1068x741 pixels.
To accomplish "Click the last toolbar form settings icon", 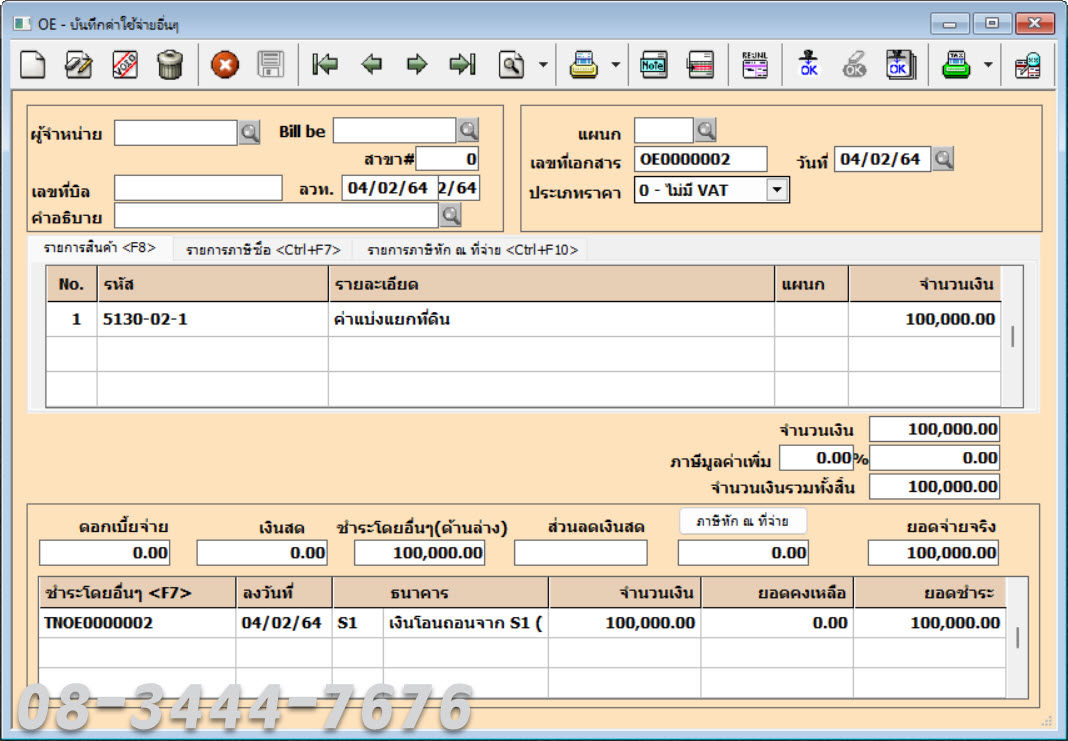I will (x=1028, y=65).
